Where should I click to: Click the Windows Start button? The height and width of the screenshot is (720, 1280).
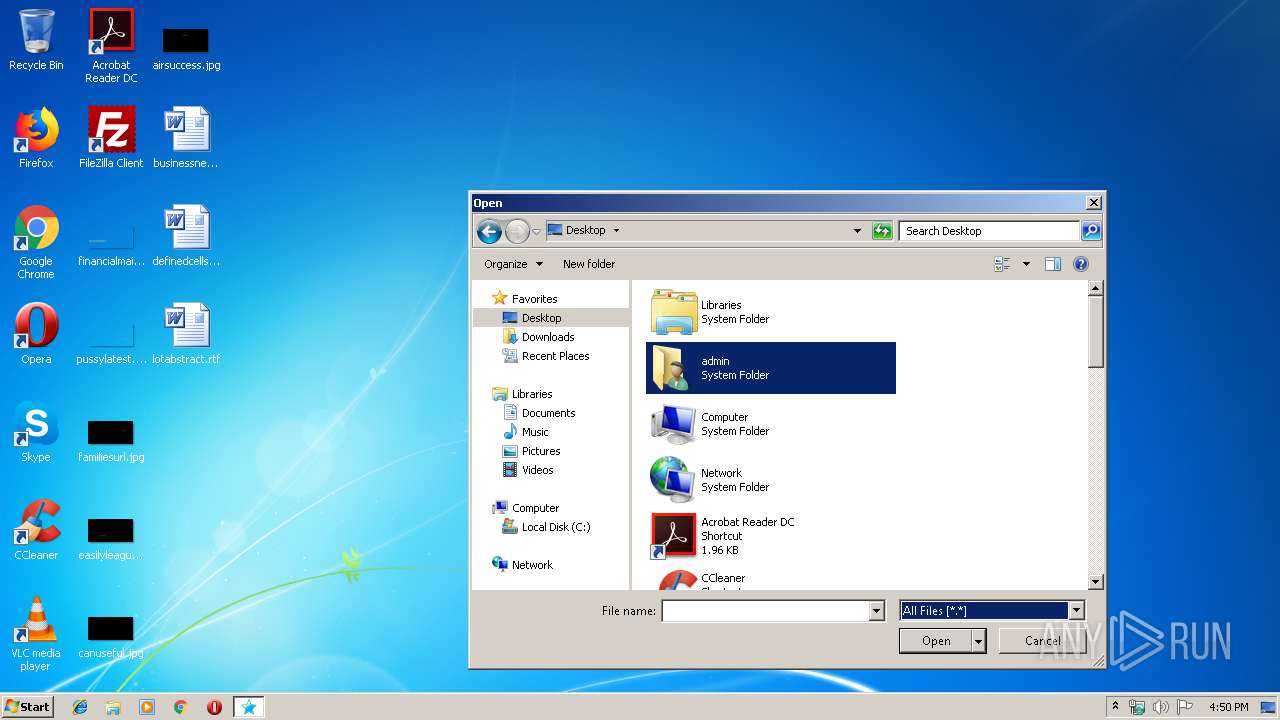click(x=27, y=707)
